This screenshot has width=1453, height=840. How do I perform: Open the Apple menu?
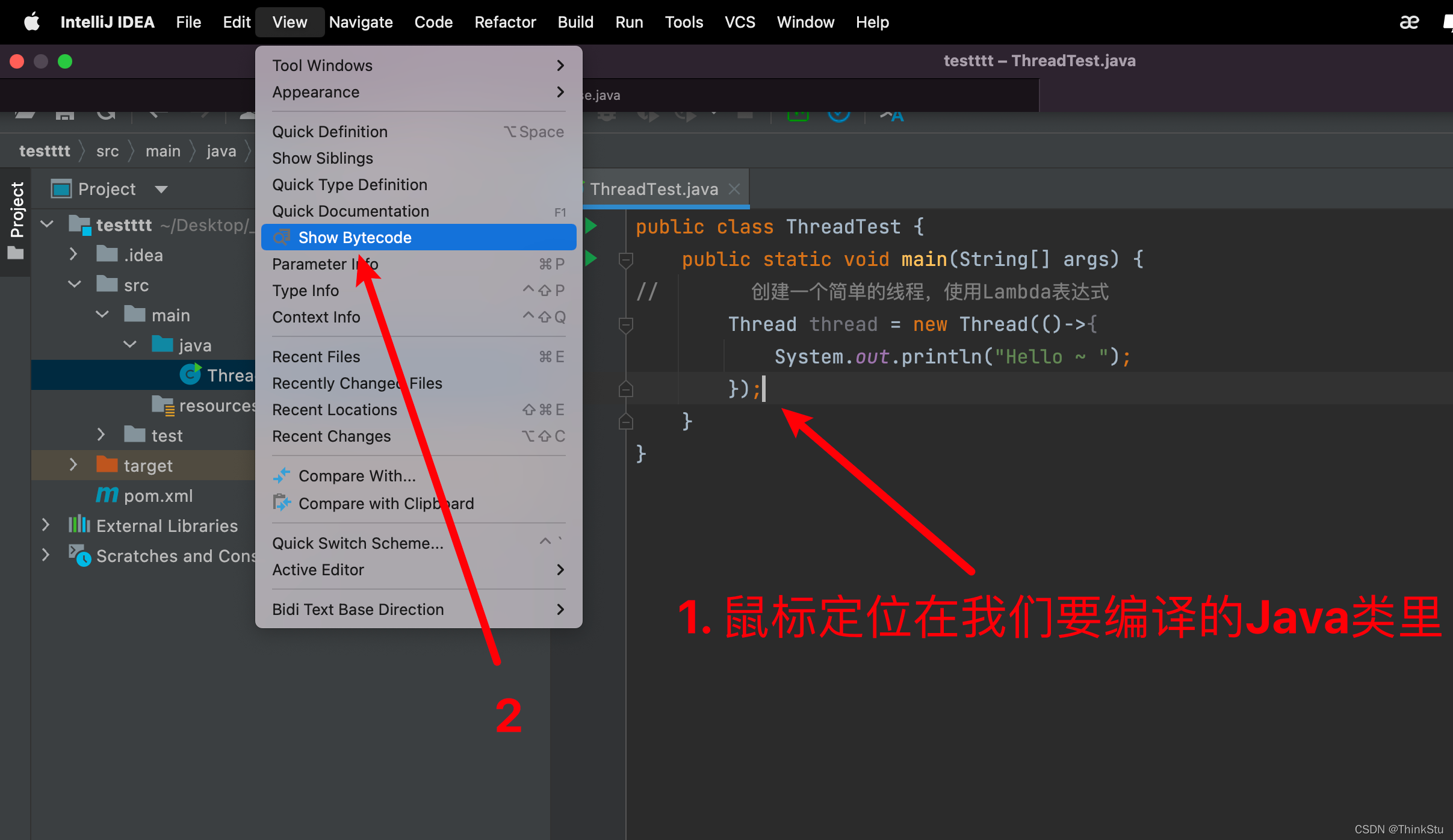click(31, 22)
